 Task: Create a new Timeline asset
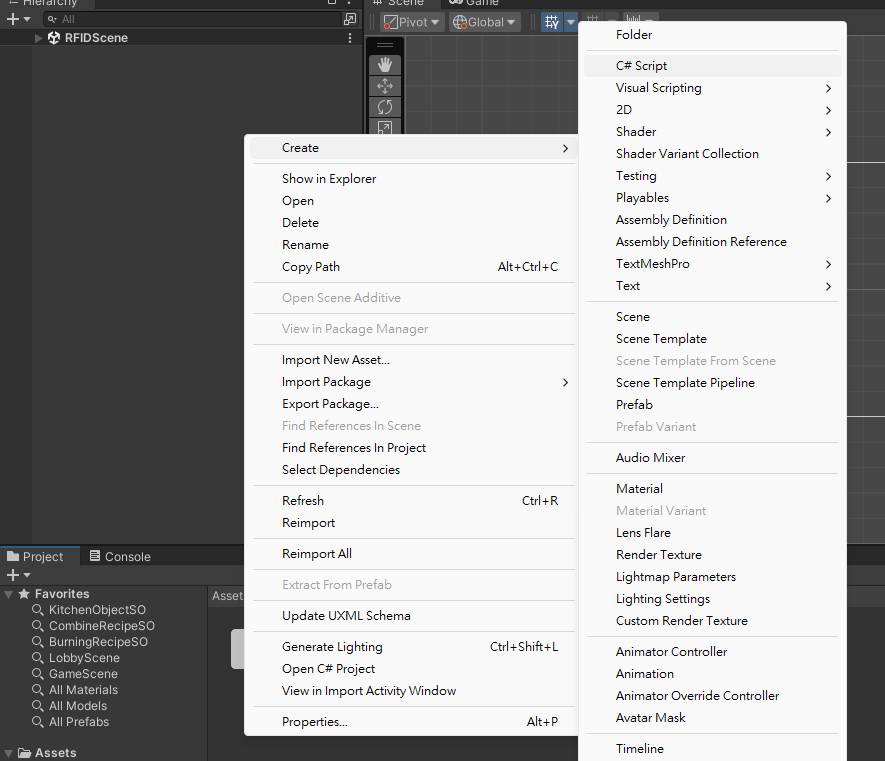pyautogui.click(x=712, y=749)
